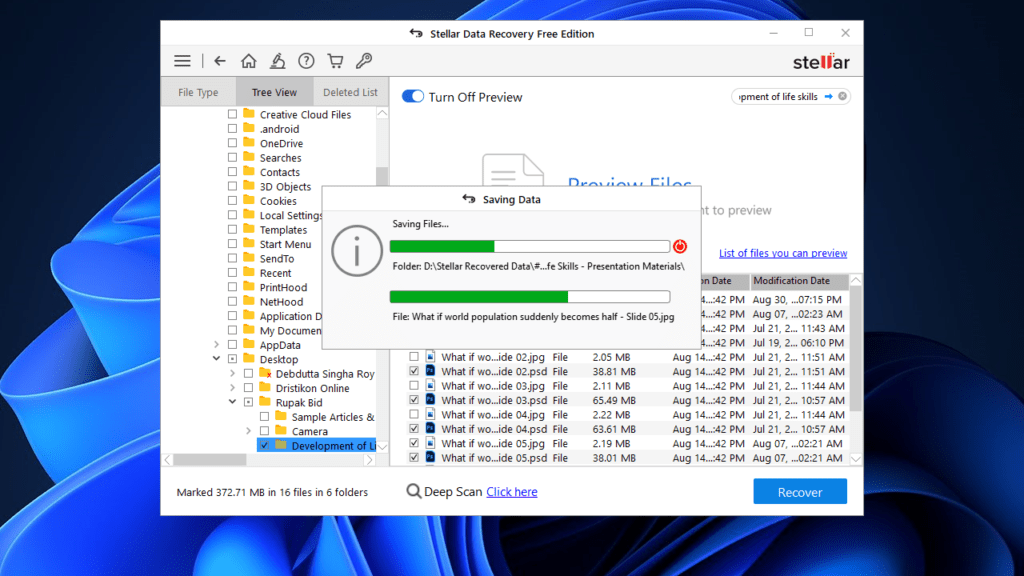Click the Recover button
The height and width of the screenshot is (576, 1024).
click(x=800, y=492)
